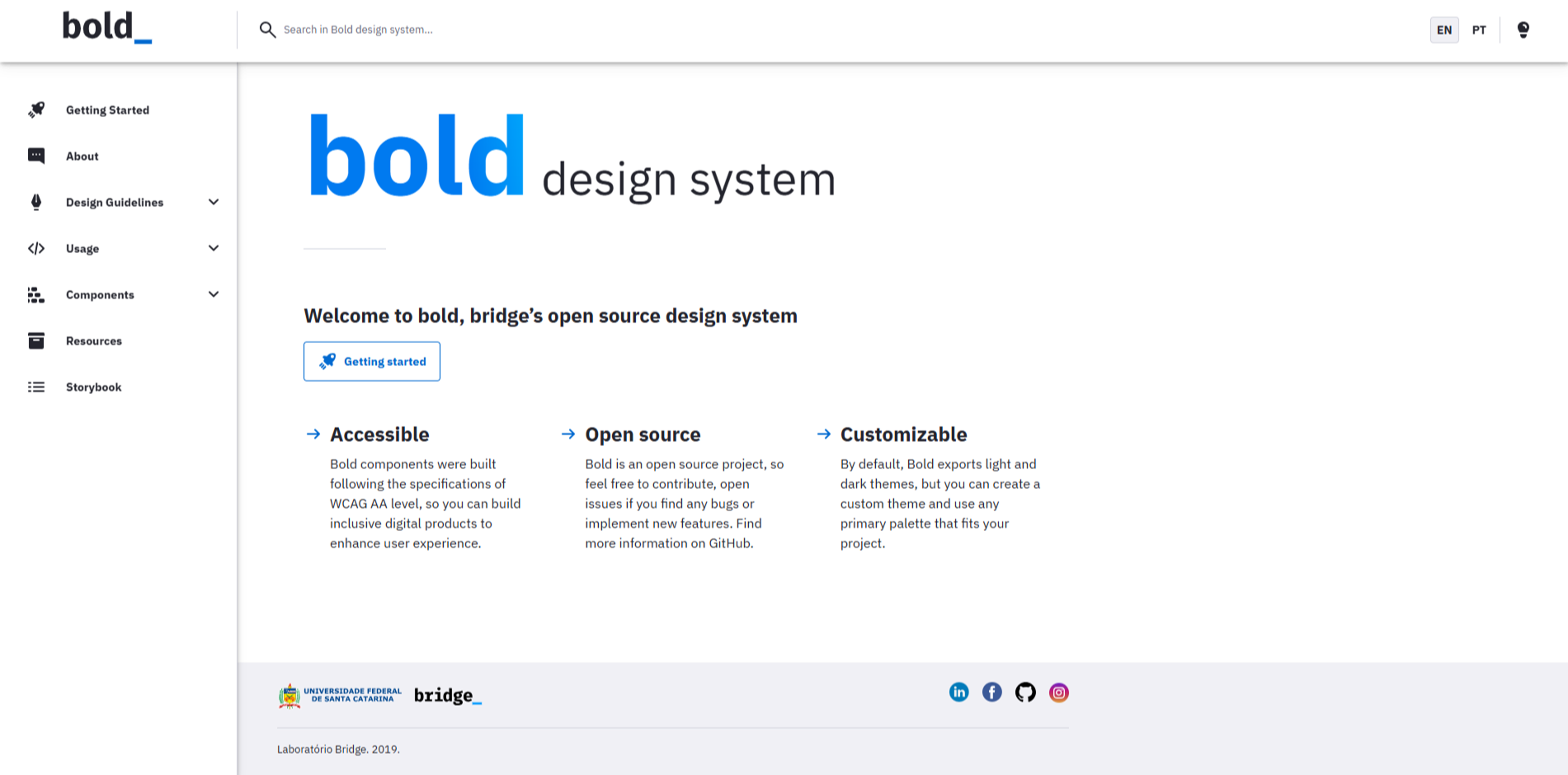This screenshot has width=1568, height=775.
Task: Open Storybook sidebar link
Action: (94, 387)
